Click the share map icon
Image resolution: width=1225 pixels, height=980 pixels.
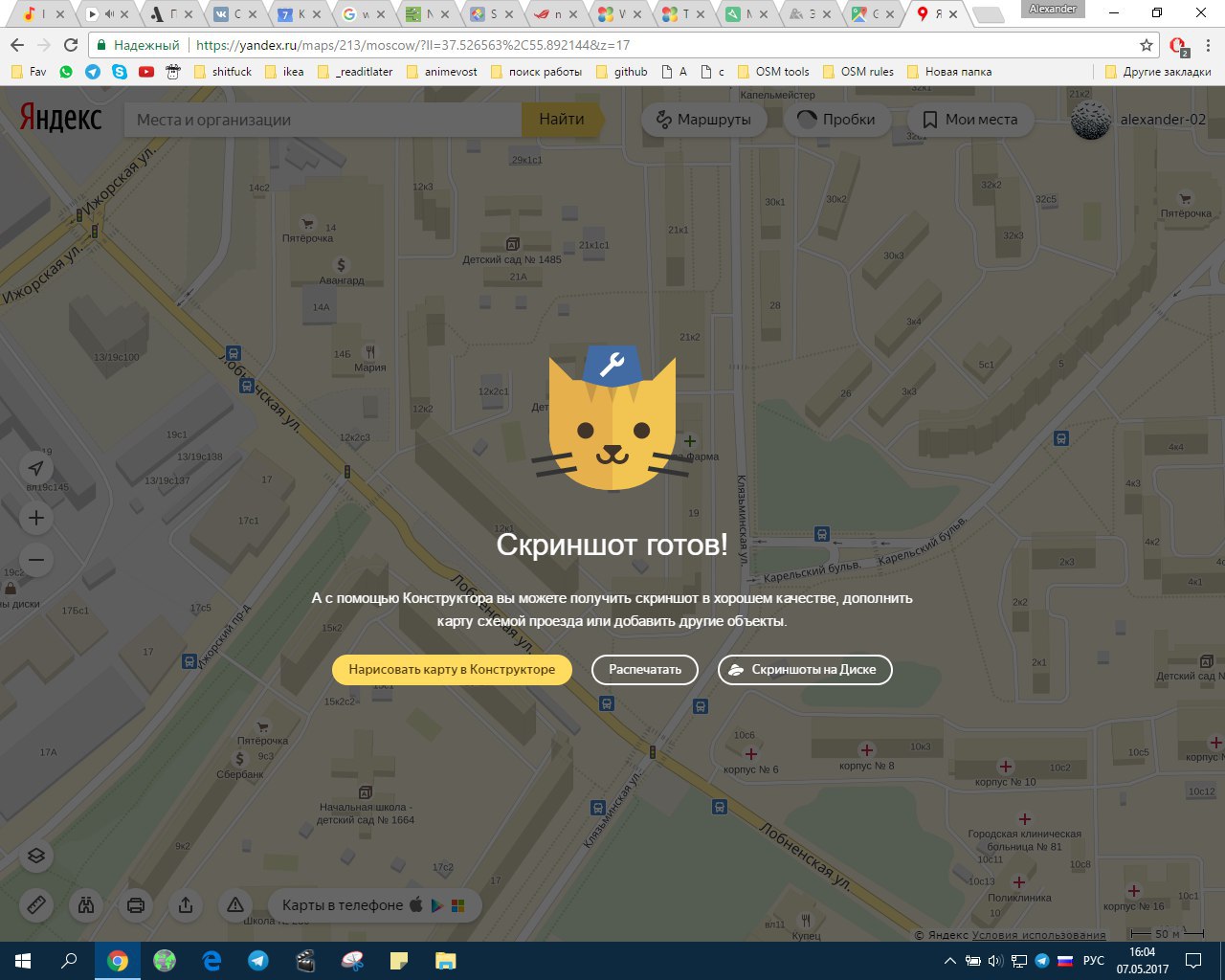tap(186, 904)
